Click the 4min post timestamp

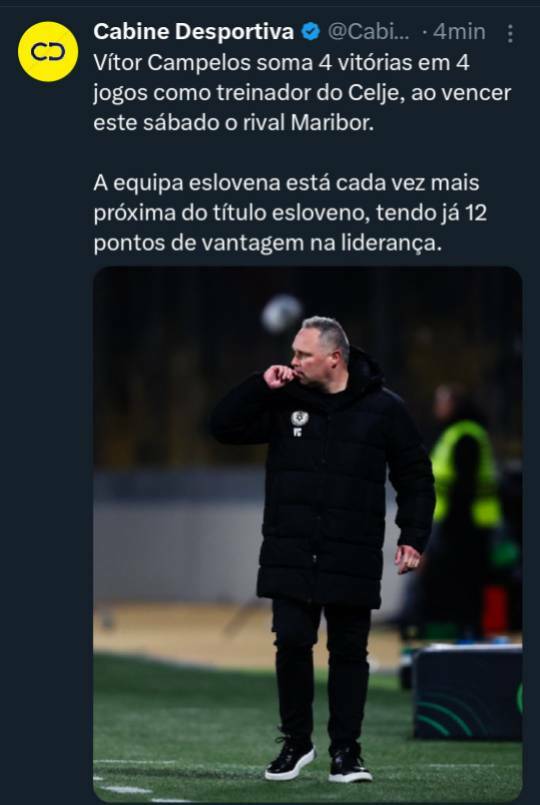click(x=459, y=32)
